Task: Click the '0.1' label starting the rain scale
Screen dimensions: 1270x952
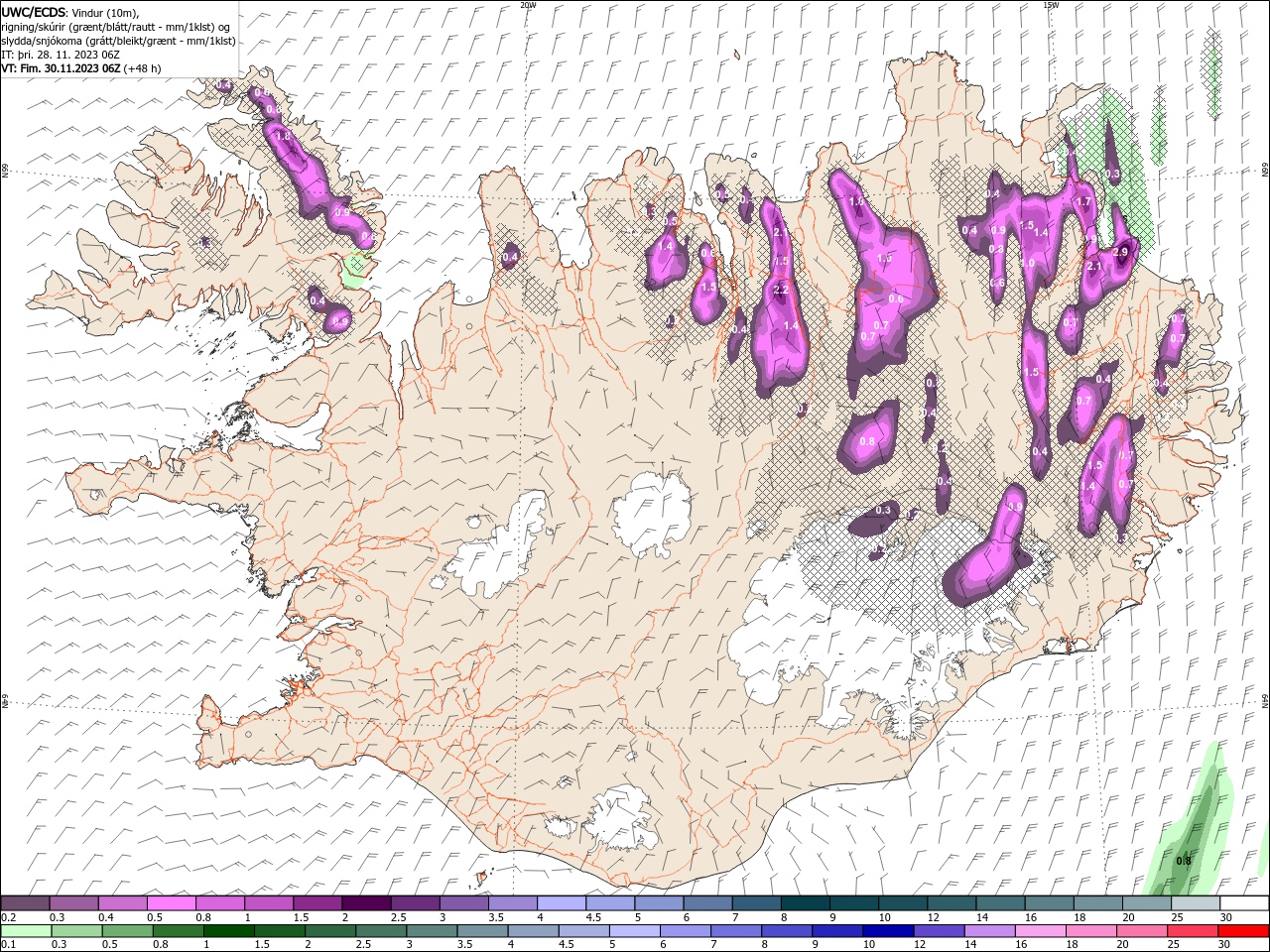Action: [x=8, y=945]
